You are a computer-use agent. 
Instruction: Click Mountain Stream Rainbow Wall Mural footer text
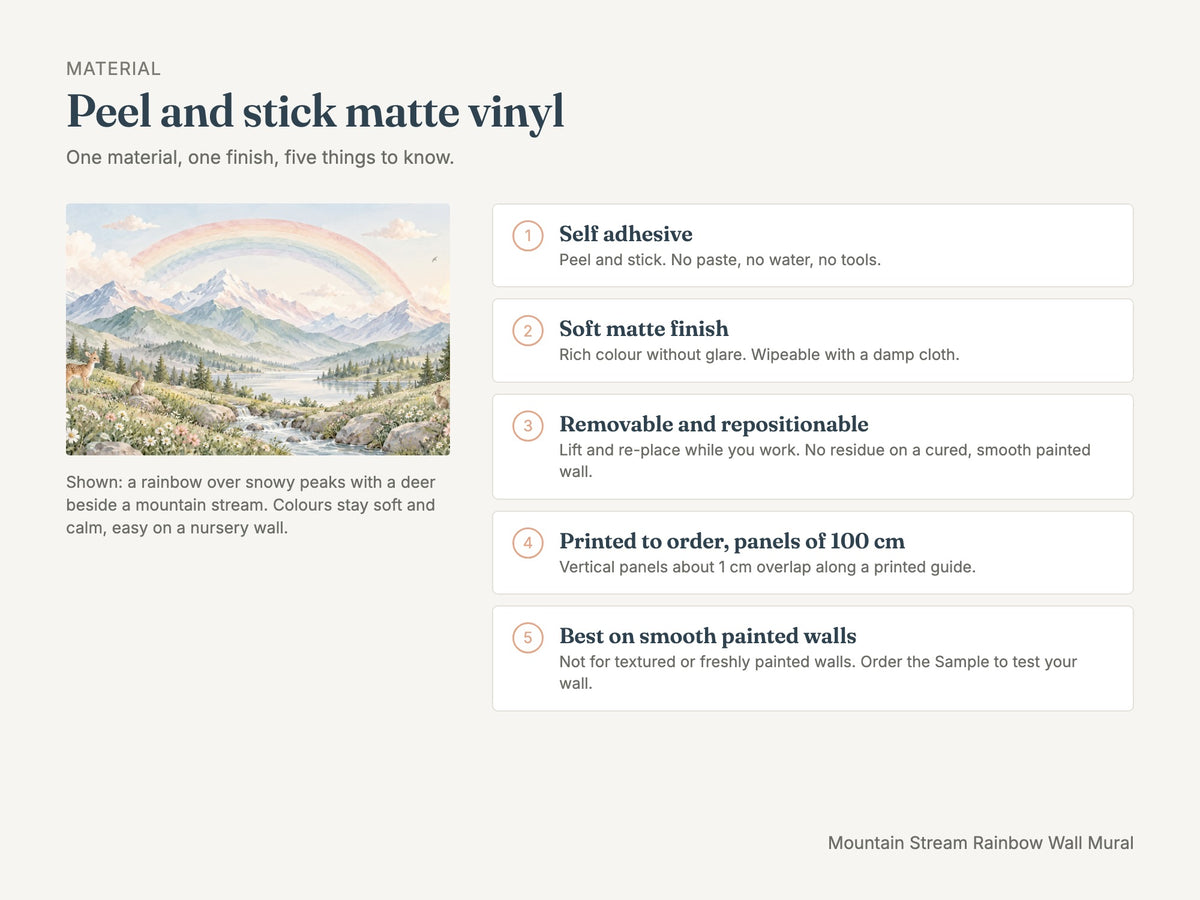click(x=981, y=843)
